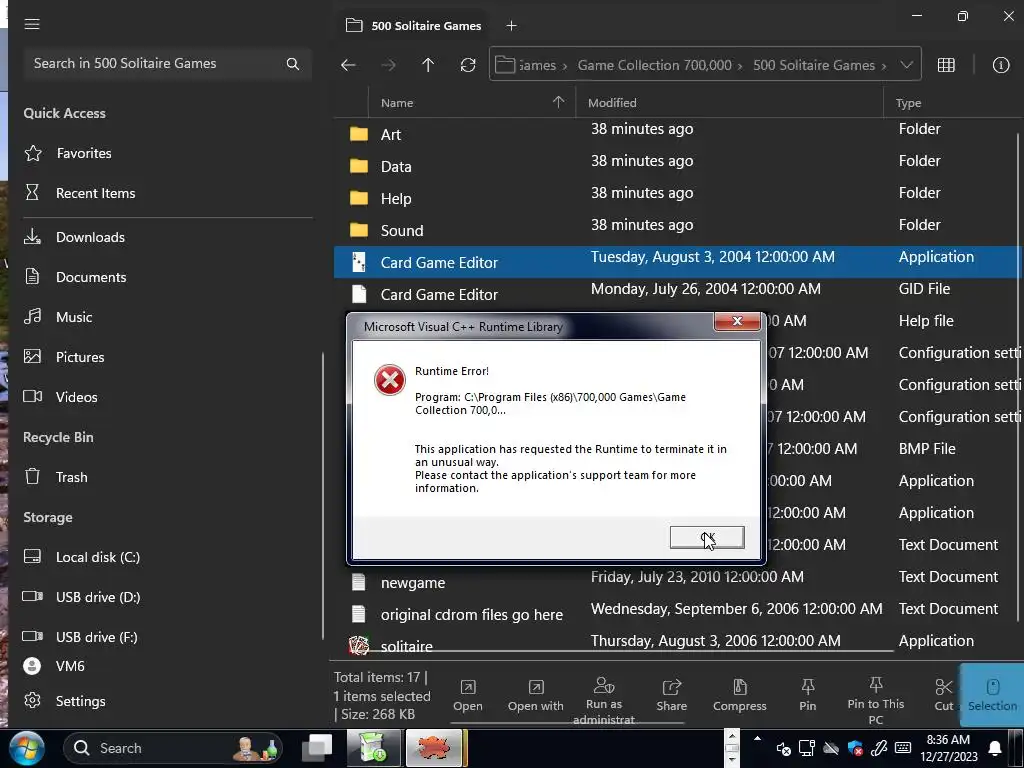The width and height of the screenshot is (1024, 768).
Task: Open Settings in the sidebar
Action: (80, 701)
